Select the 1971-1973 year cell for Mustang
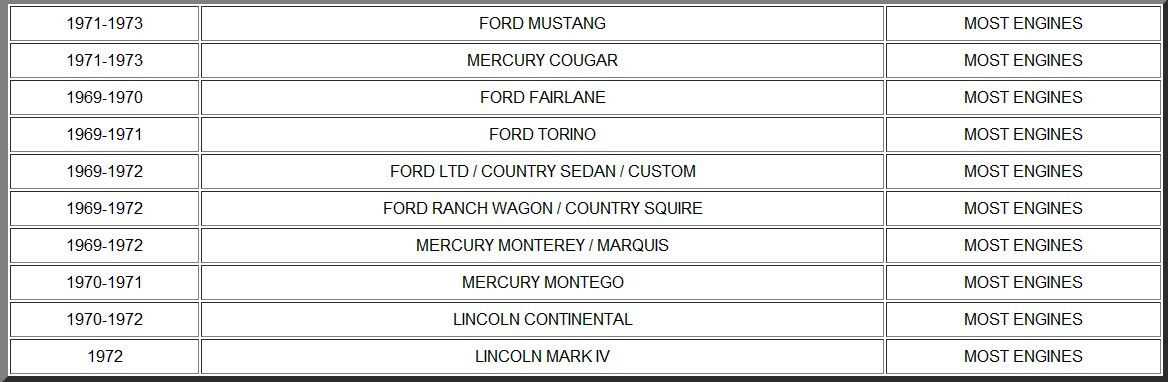Screen dimensions: 1168x382 click(x=104, y=23)
